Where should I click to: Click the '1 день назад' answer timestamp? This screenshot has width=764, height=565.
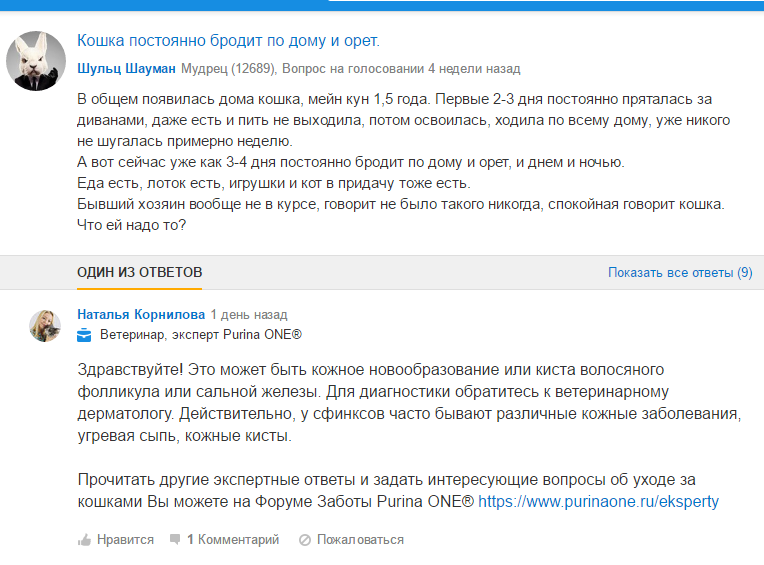(x=248, y=313)
